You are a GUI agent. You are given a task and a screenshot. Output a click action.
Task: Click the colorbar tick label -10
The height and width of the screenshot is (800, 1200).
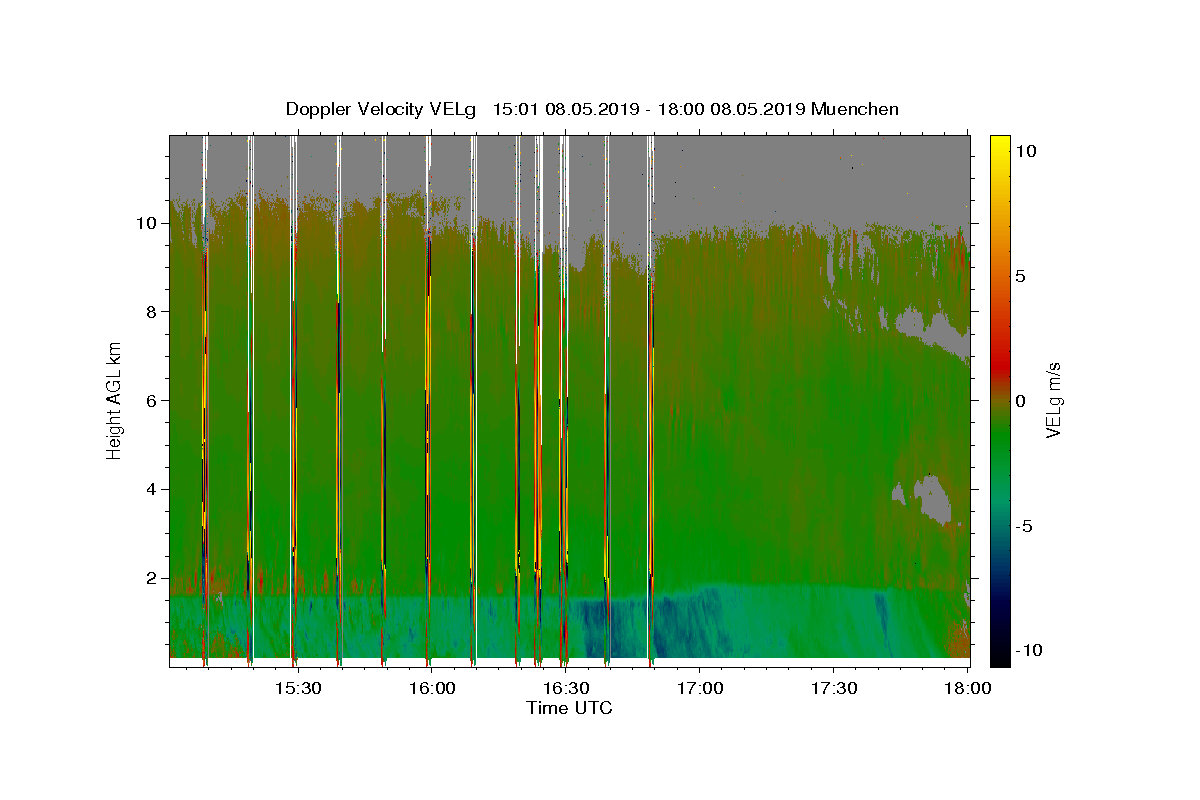pyautogui.click(x=1028, y=650)
